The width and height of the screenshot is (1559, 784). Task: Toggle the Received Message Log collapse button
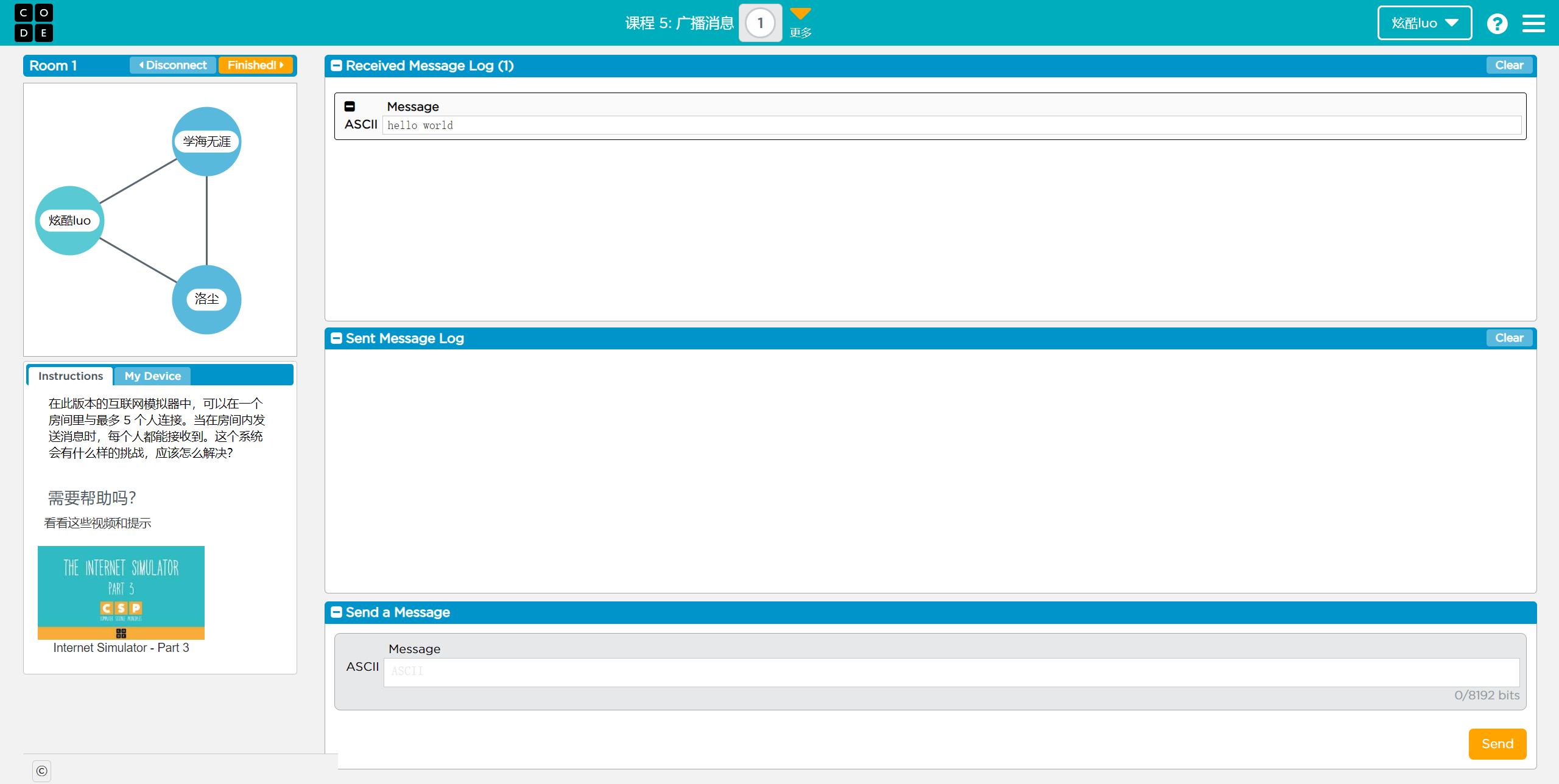(335, 66)
